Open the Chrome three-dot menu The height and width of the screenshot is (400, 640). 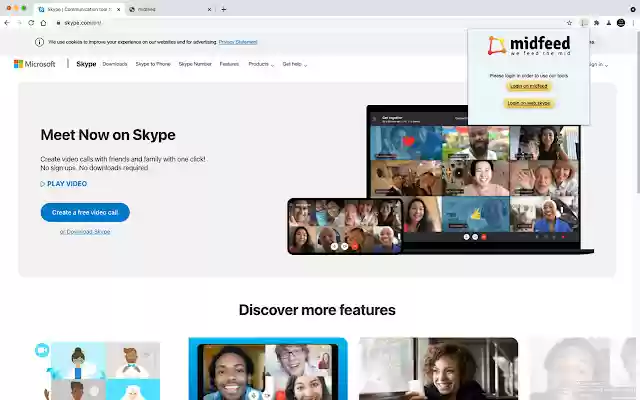(x=633, y=23)
